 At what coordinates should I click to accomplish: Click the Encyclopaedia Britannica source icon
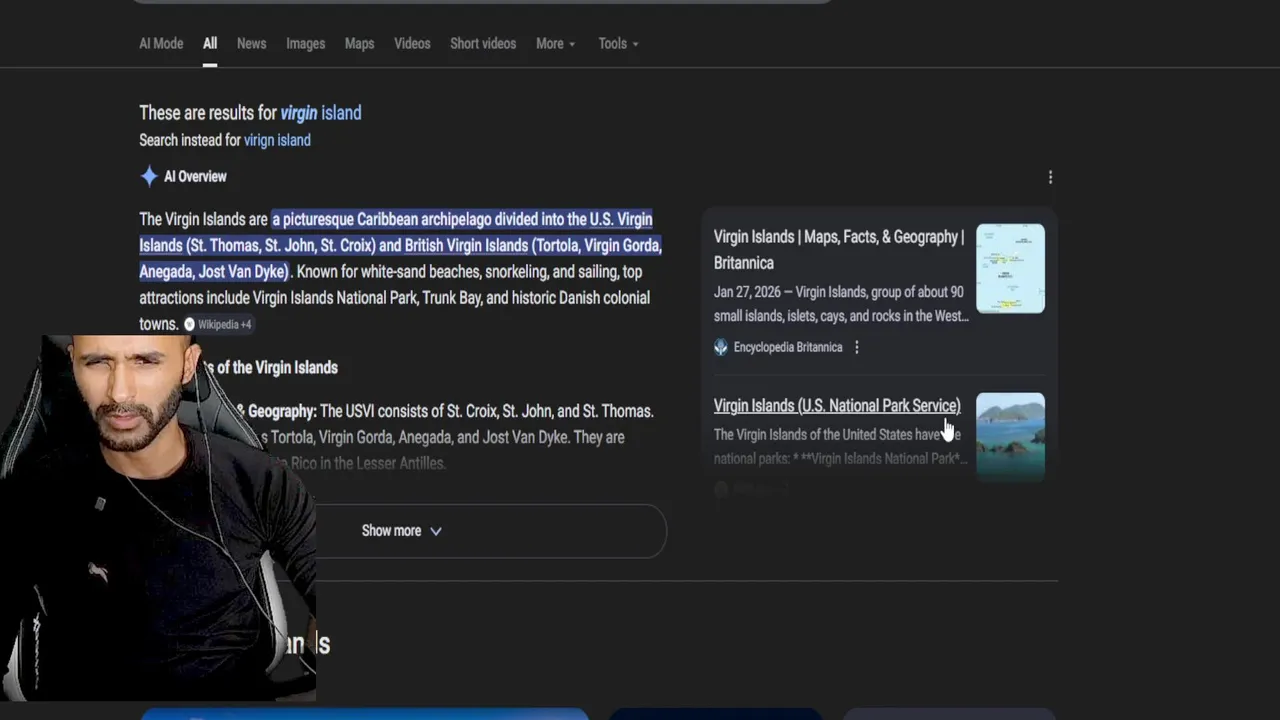point(720,347)
